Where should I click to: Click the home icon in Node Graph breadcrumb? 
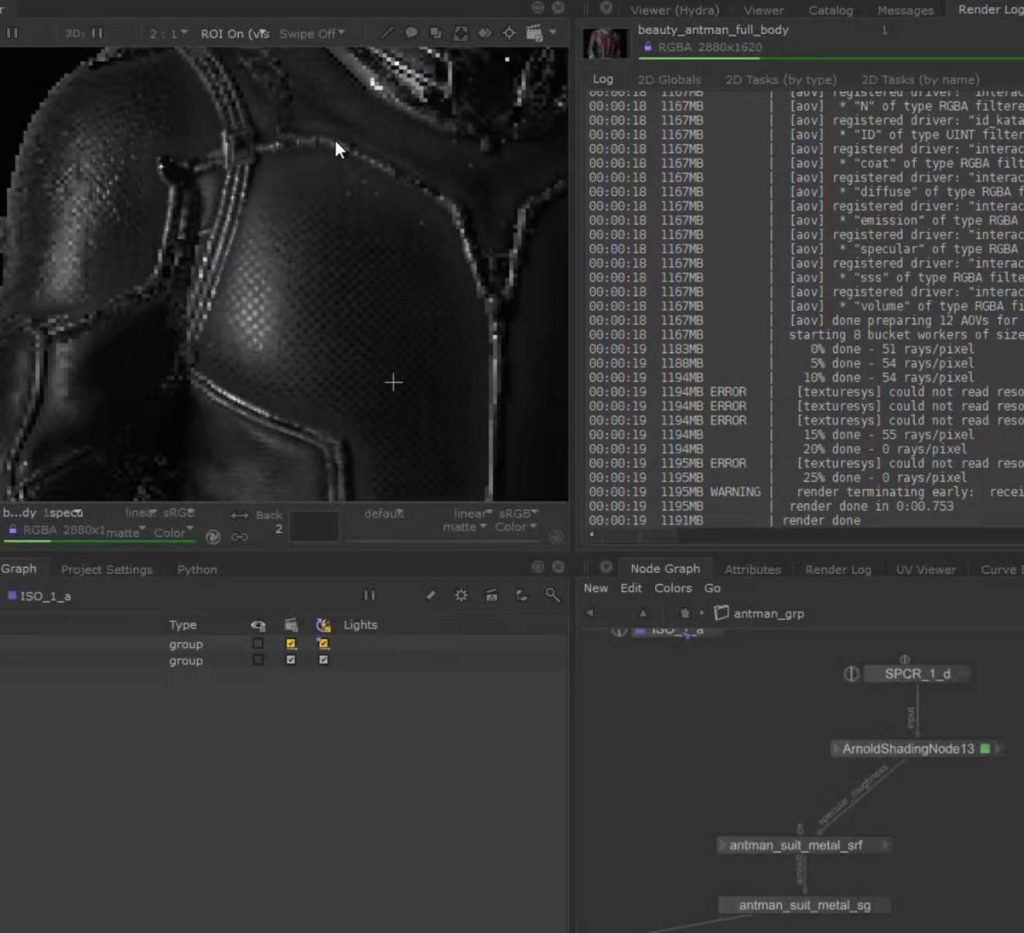[x=684, y=613]
